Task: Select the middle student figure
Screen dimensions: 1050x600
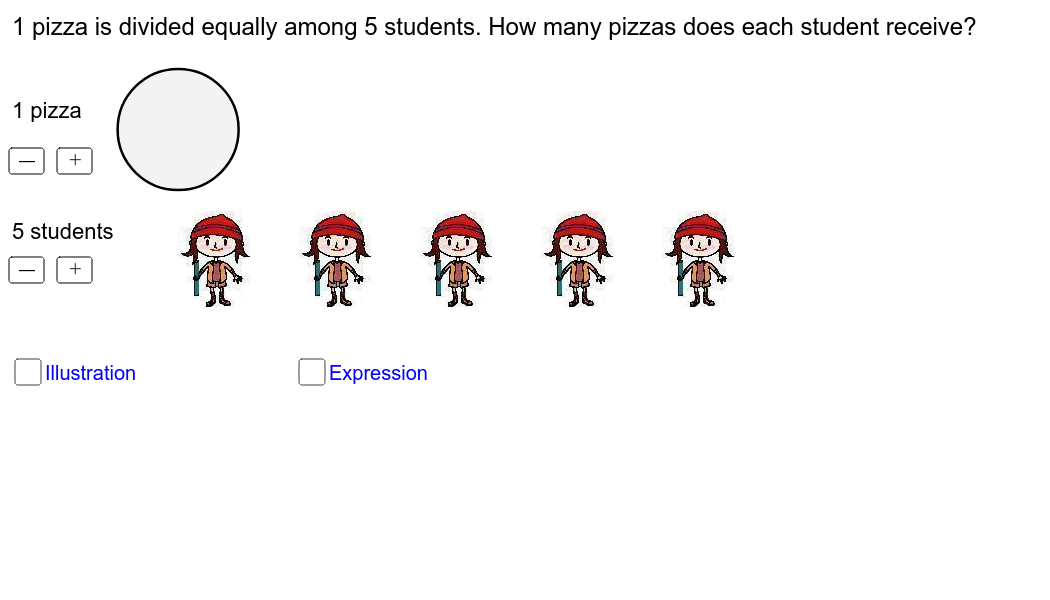Action: point(457,260)
